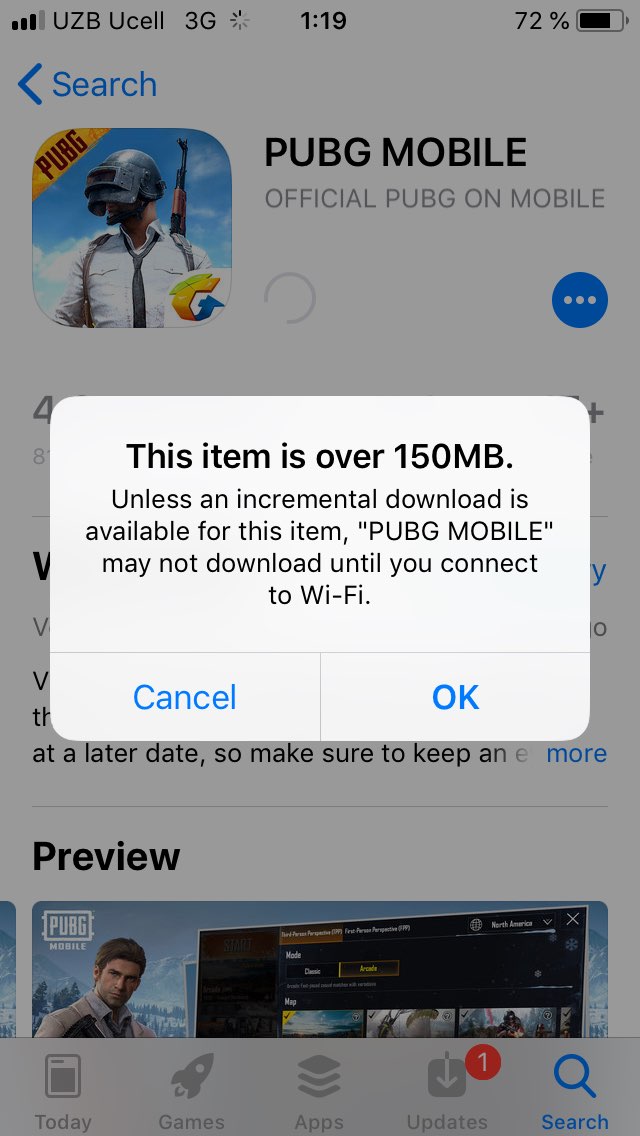Open Updates tab with badge
Viewport: 640px width, 1136px height.
click(x=447, y=1092)
